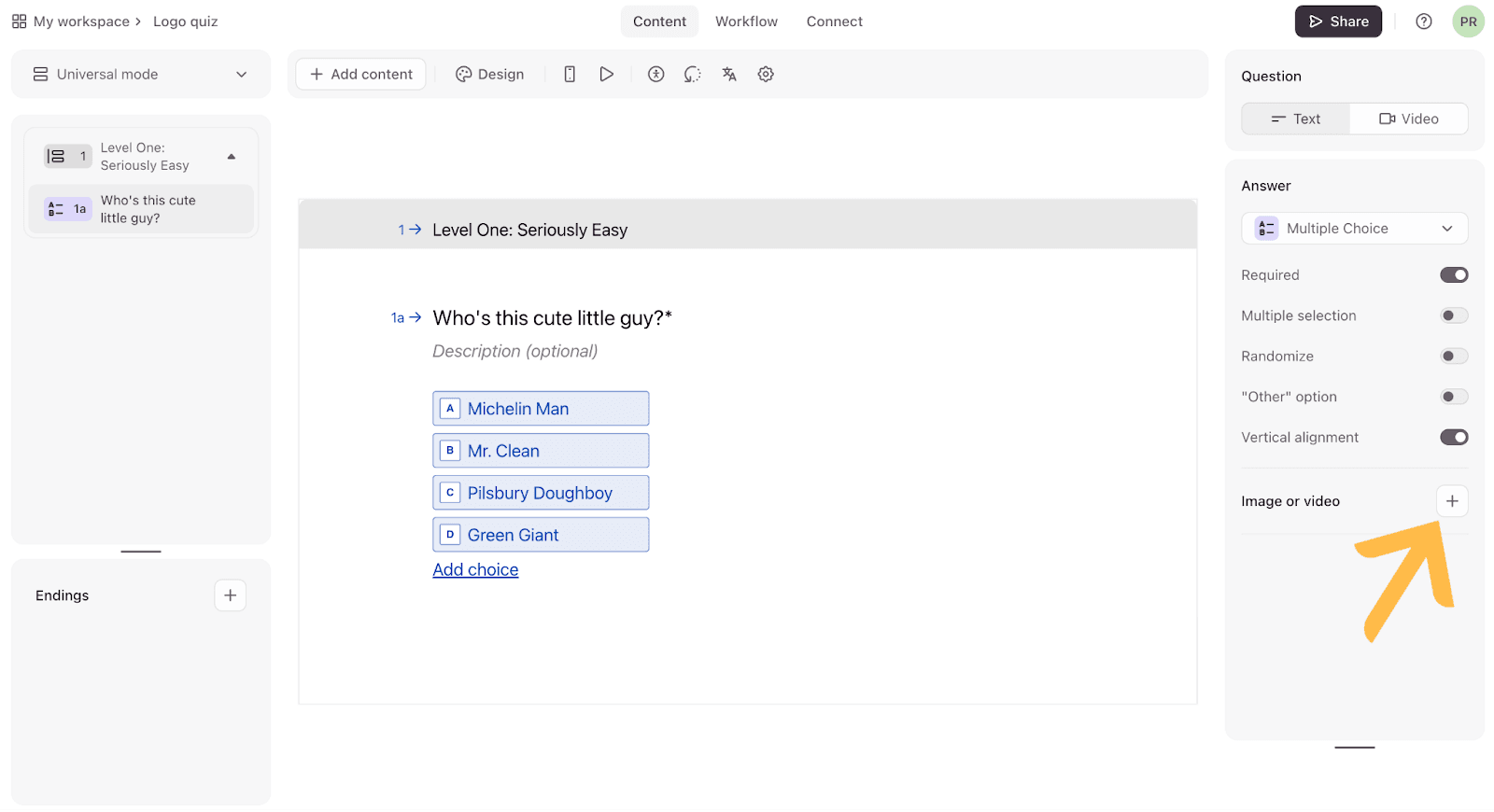The image size is (1494, 812).
Task: Click the Question section heading
Action: coord(1271,77)
